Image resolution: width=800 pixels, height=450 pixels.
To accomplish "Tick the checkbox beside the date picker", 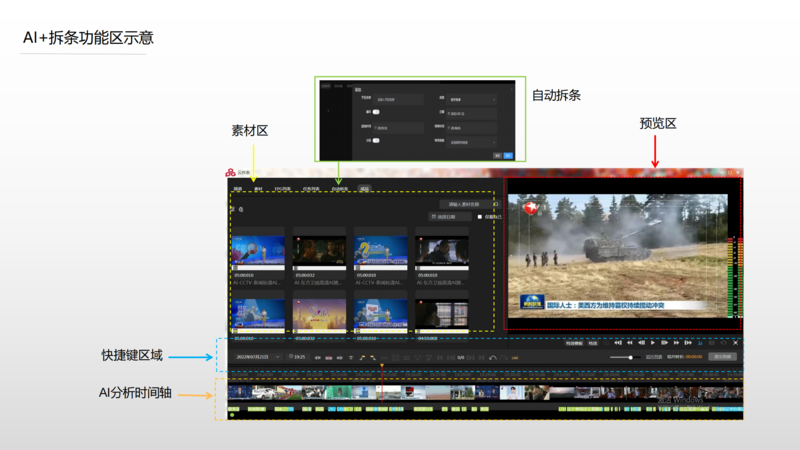I will pos(480,216).
